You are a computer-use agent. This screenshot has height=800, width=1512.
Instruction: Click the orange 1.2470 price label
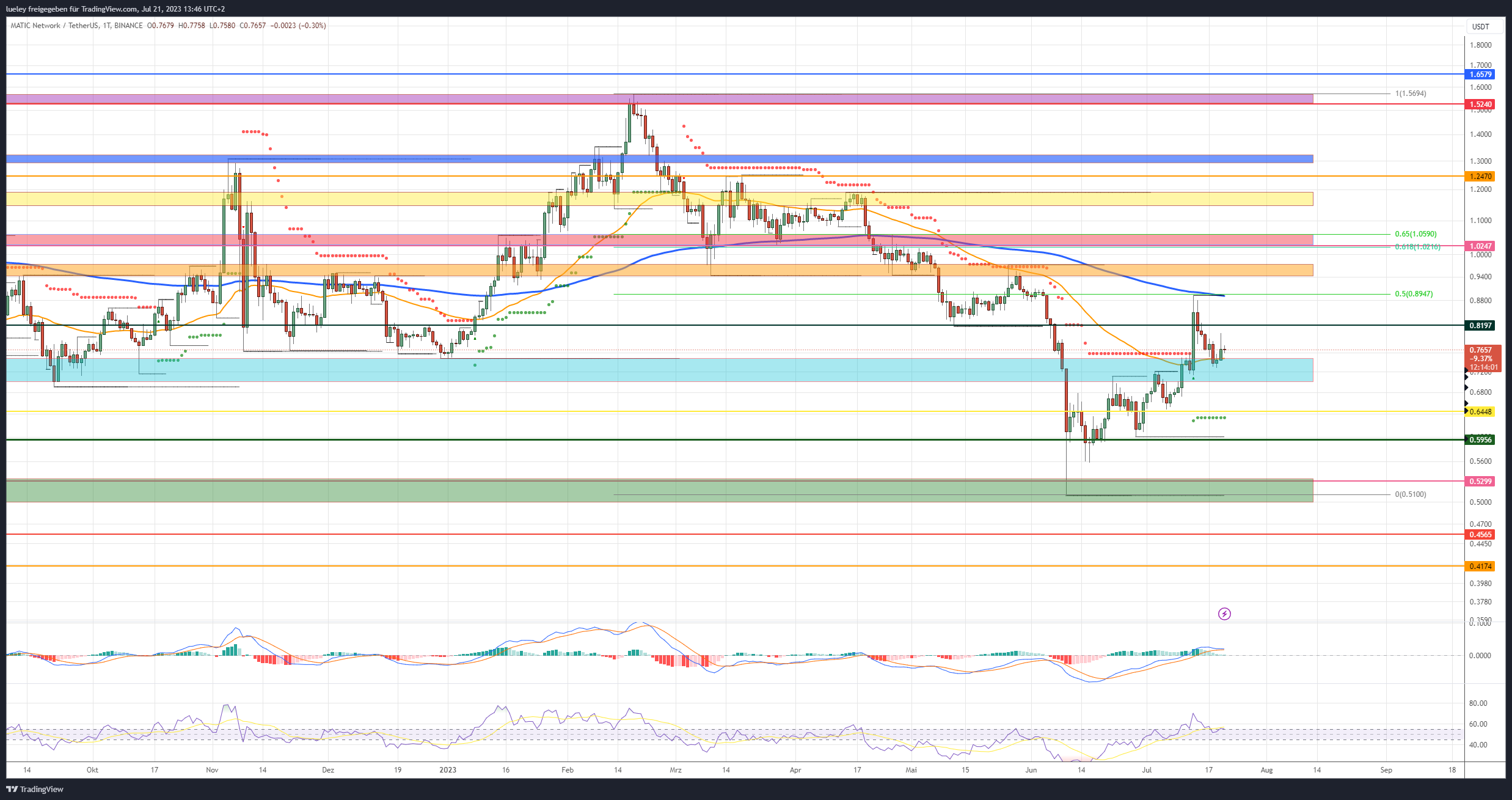(1480, 177)
